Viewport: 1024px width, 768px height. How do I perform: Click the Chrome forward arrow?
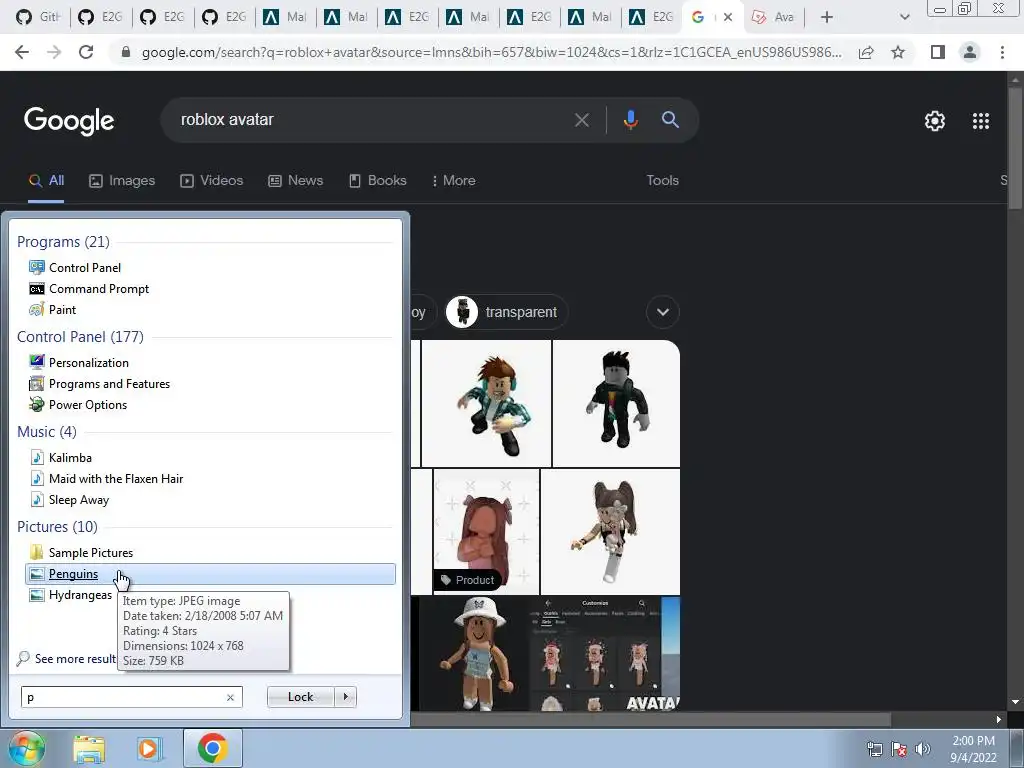pyautogui.click(x=54, y=52)
